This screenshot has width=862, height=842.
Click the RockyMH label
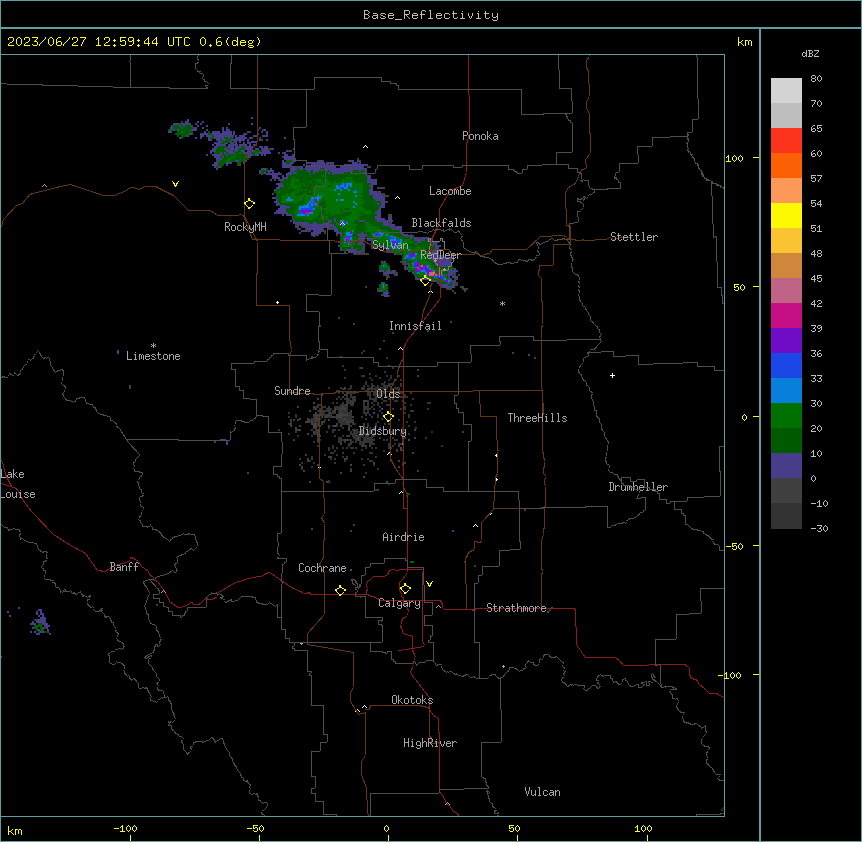point(245,227)
